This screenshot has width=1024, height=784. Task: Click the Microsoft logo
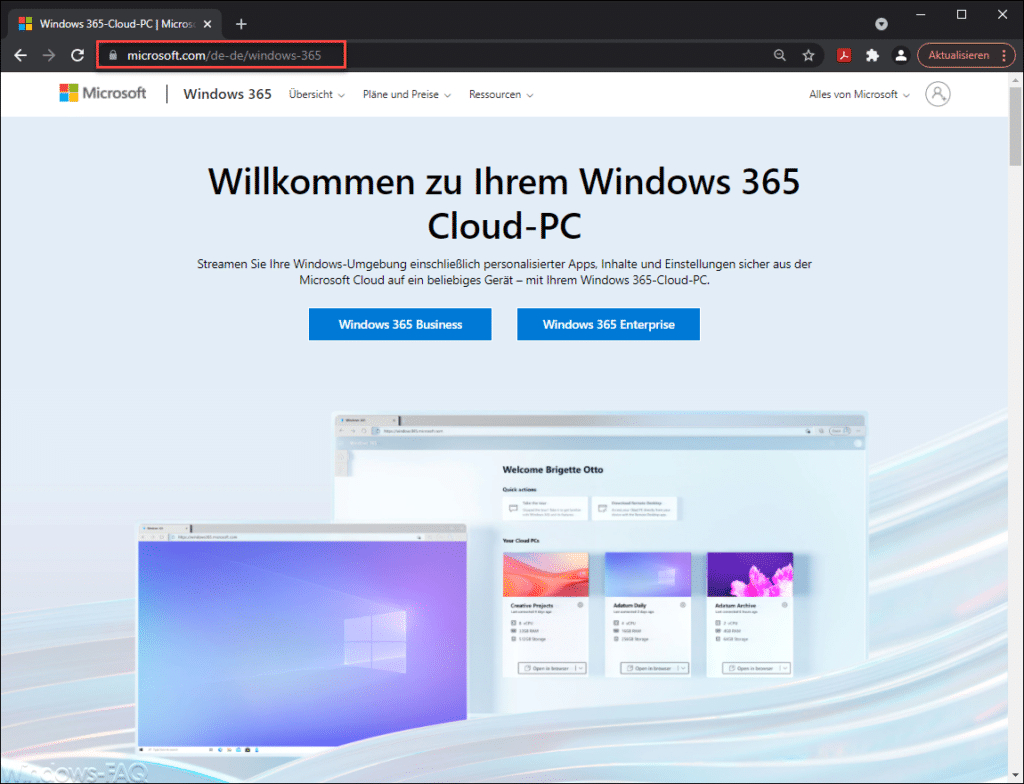pos(103,93)
